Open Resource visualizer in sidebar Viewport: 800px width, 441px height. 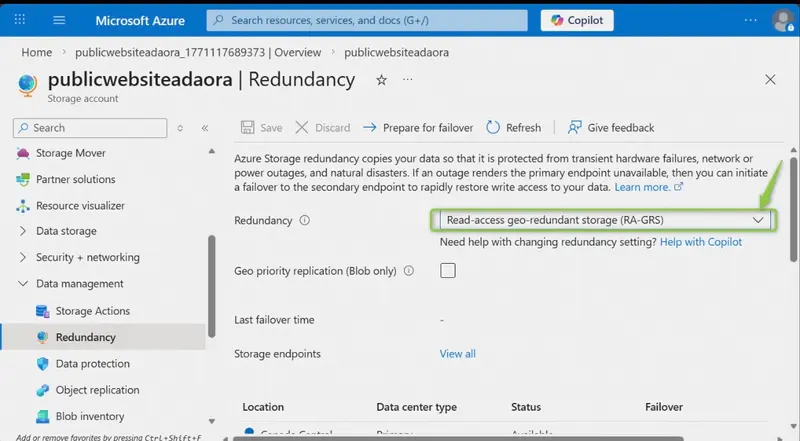tap(80, 206)
